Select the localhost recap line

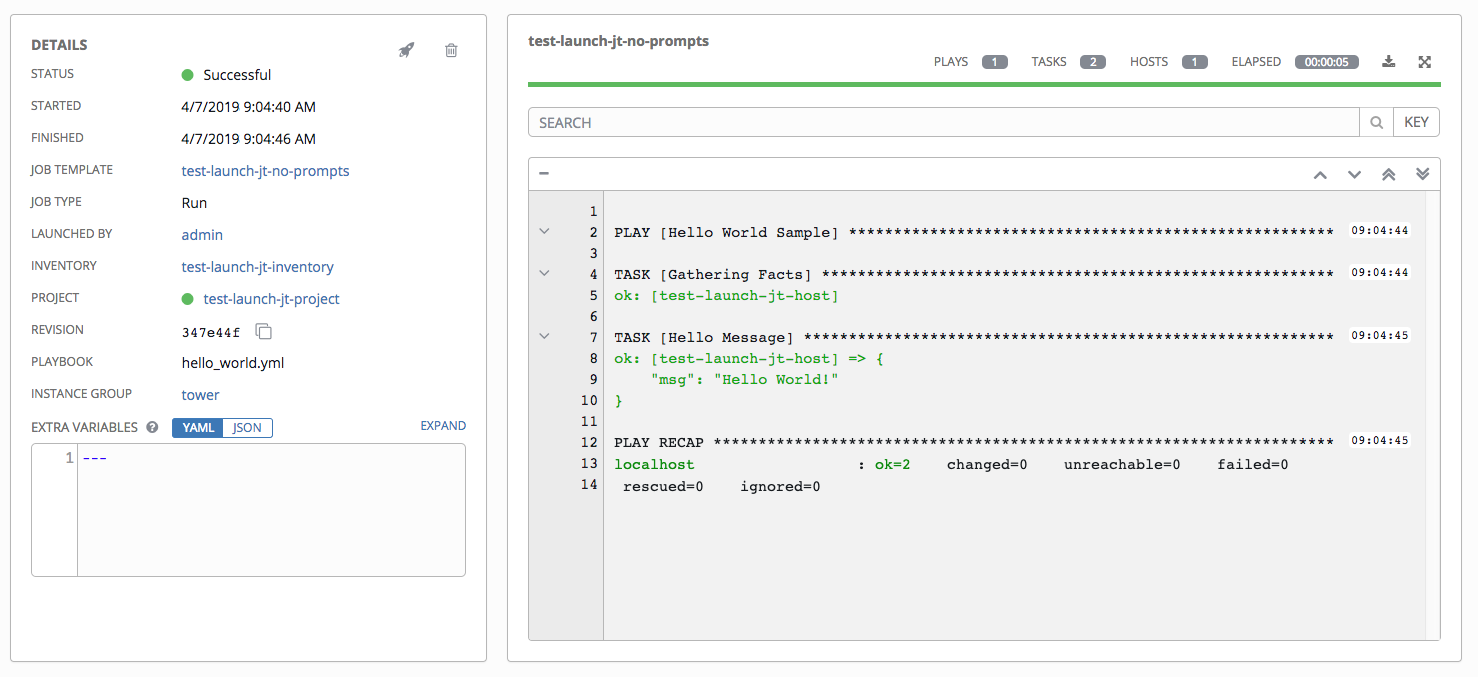tap(951, 465)
